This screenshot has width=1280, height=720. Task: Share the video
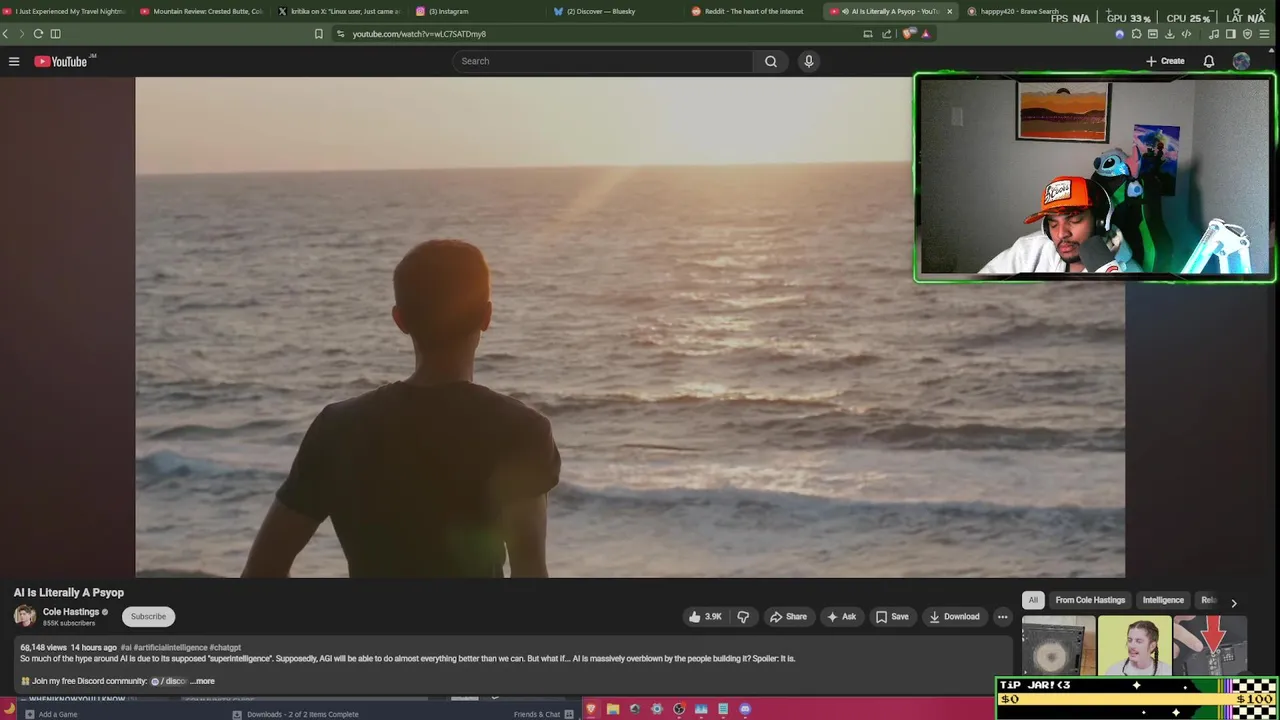click(788, 617)
